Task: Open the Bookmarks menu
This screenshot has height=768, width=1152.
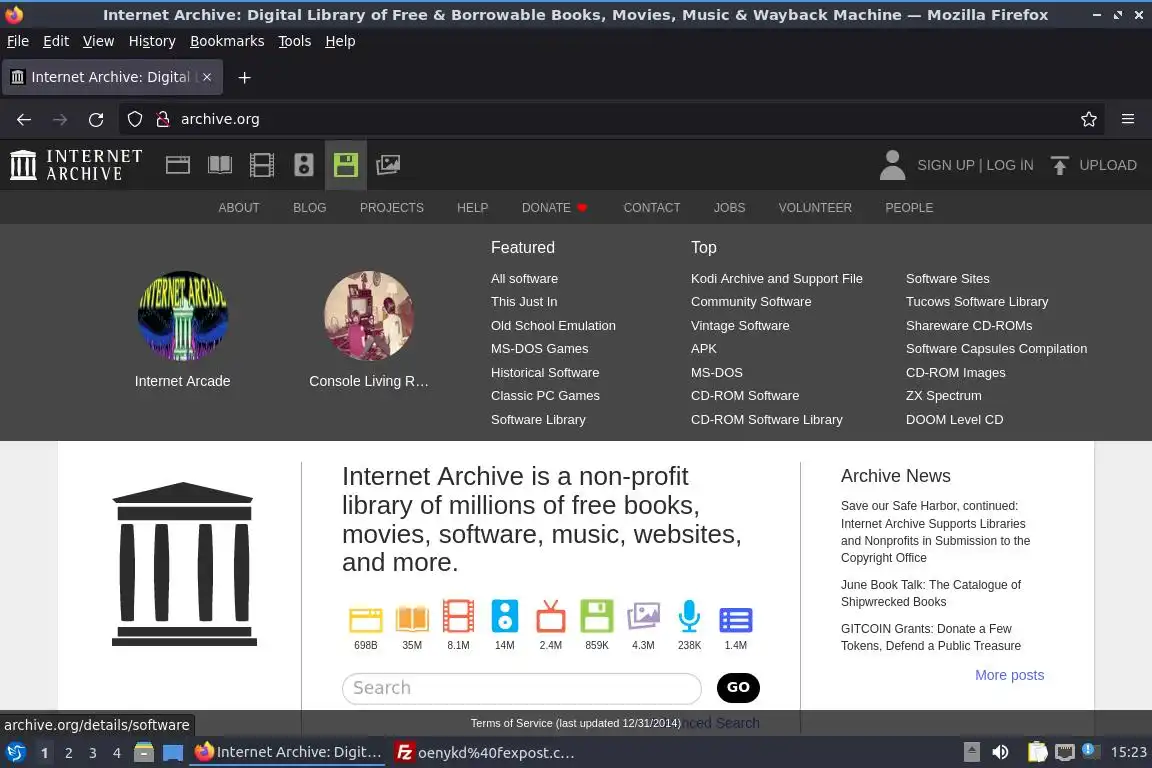Action: point(227,41)
